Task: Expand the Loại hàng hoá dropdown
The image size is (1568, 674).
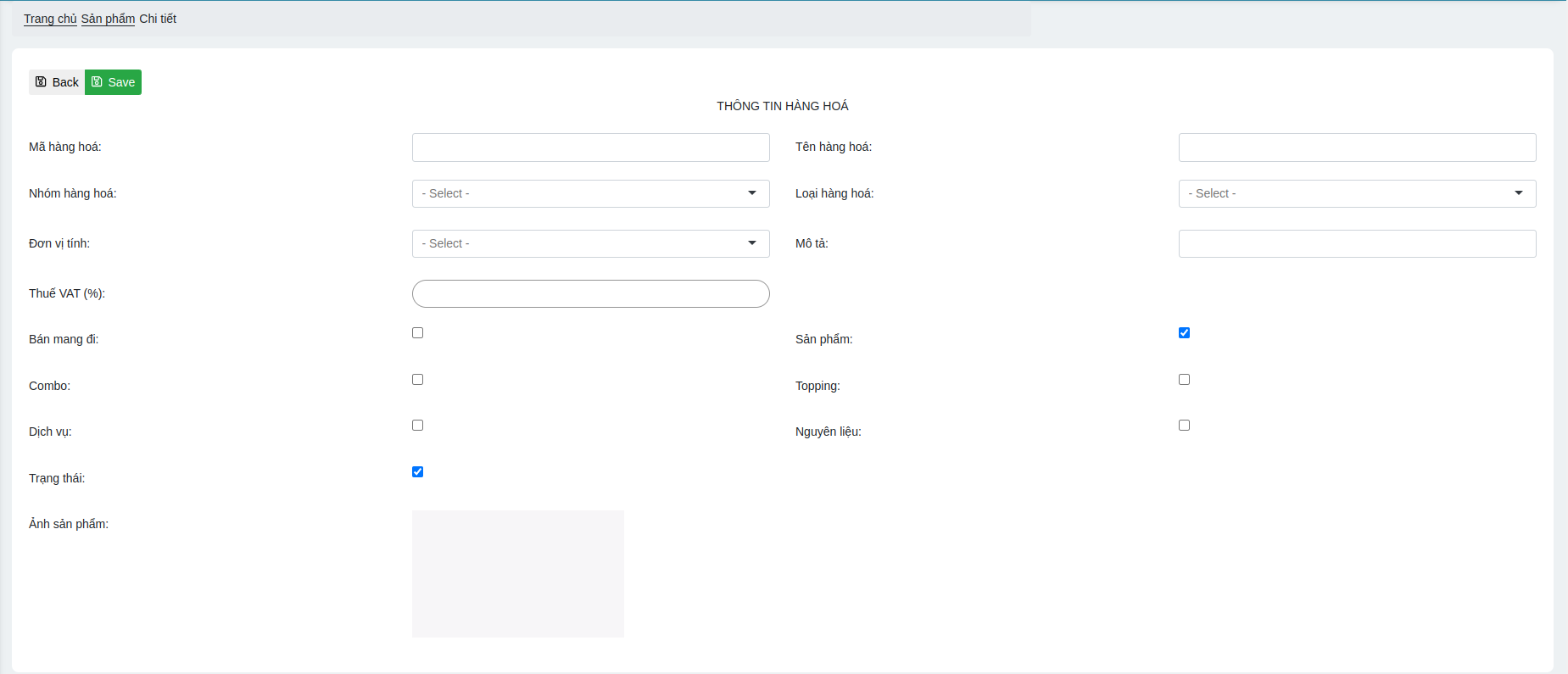Action: coord(1357,193)
